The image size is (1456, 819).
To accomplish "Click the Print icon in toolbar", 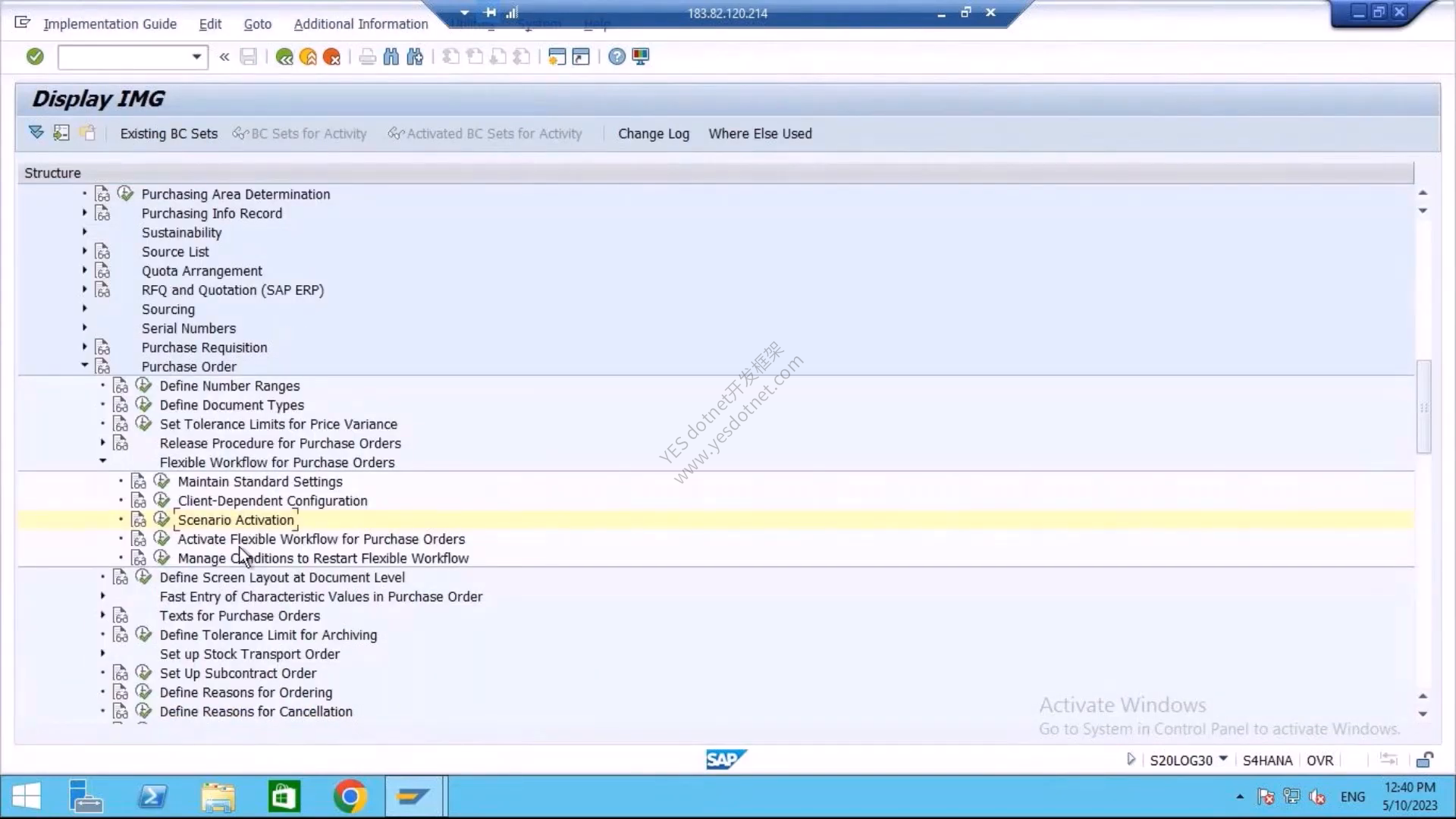I will (367, 57).
